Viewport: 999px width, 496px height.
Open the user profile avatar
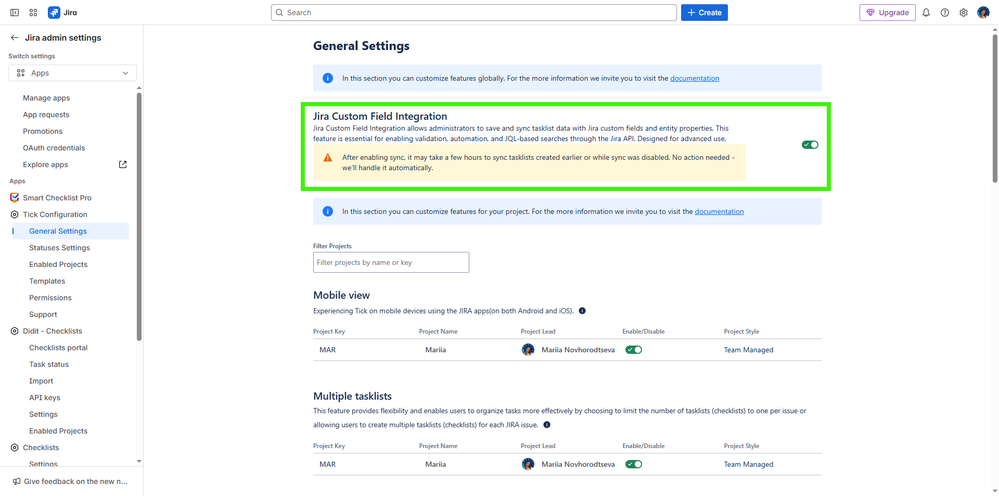pos(983,12)
